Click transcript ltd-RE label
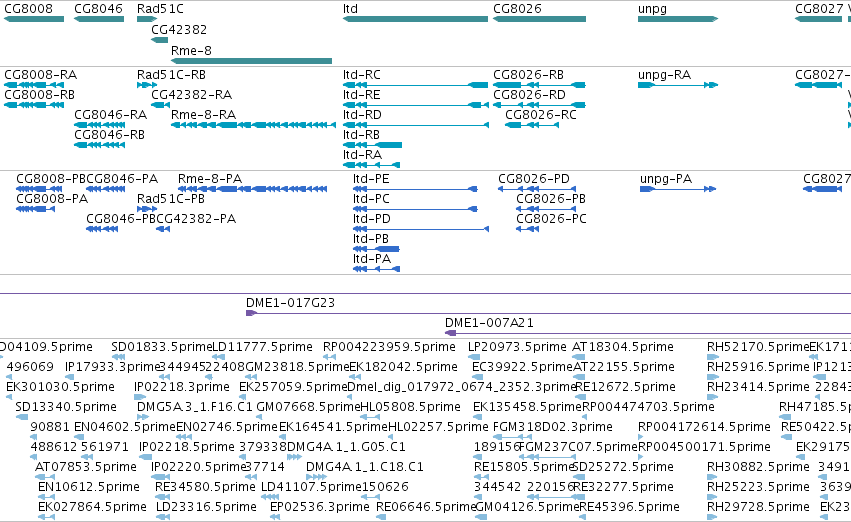 [361, 94]
